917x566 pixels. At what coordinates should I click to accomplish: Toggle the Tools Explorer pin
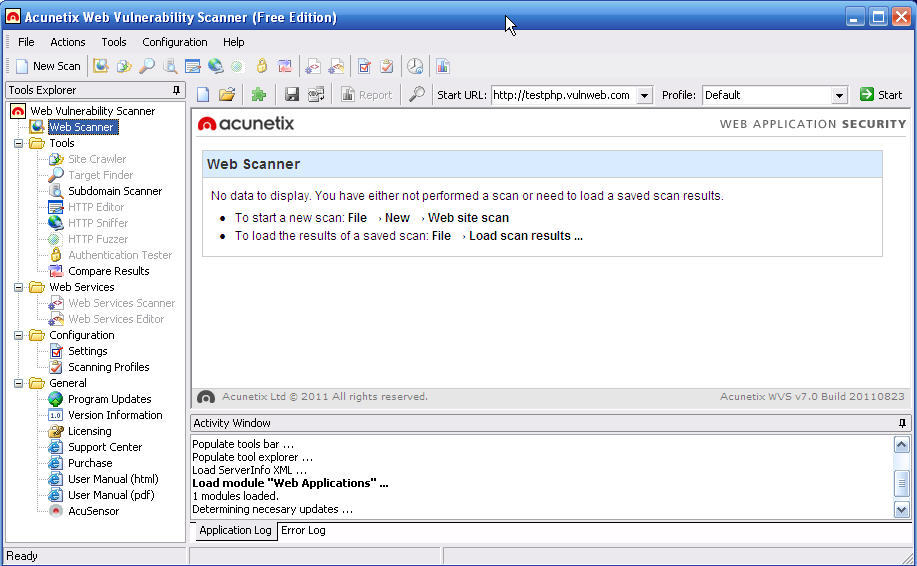click(x=176, y=90)
